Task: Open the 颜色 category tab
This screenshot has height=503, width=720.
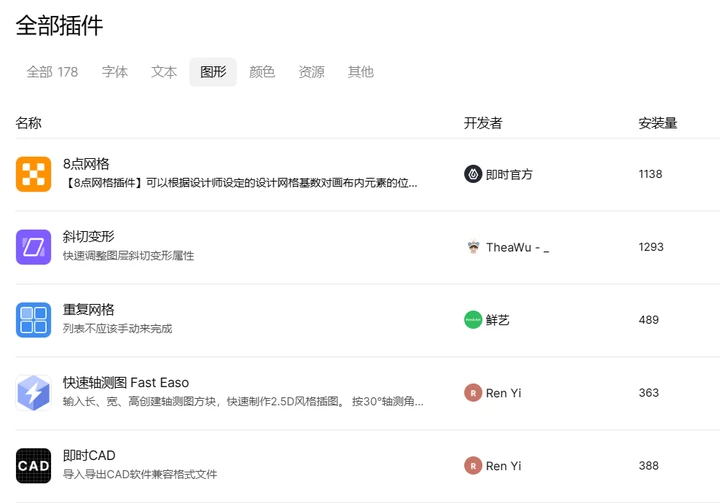Action: (262, 72)
